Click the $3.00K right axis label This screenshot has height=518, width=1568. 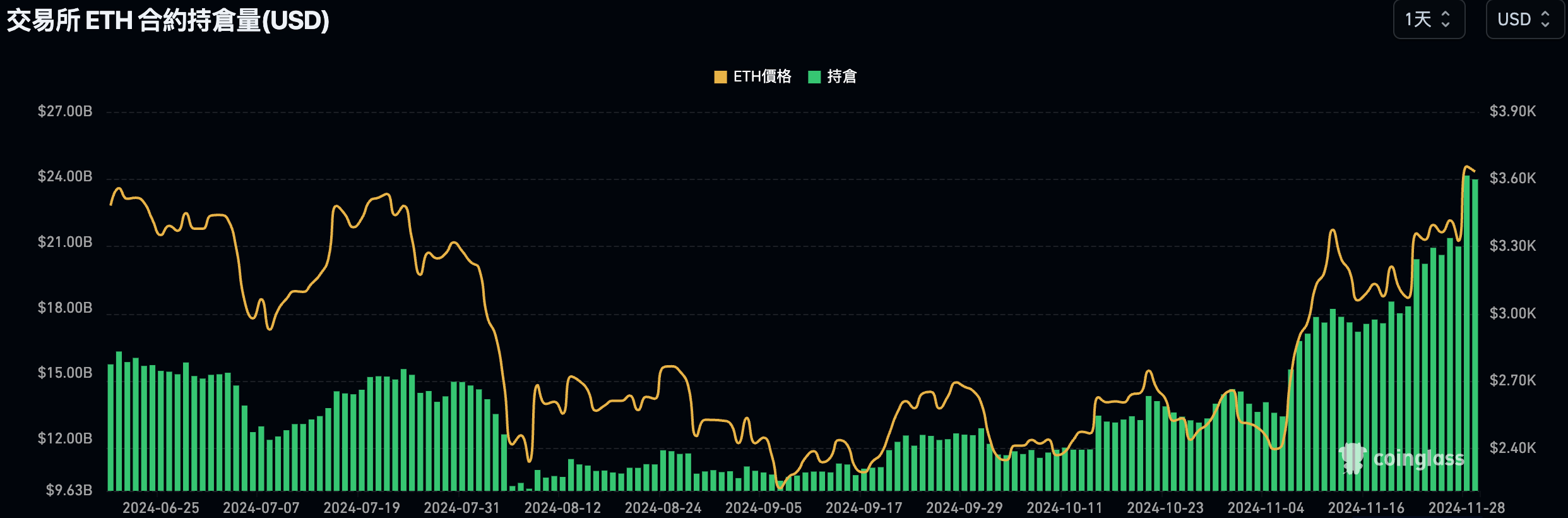pyautogui.click(x=1512, y=313)
